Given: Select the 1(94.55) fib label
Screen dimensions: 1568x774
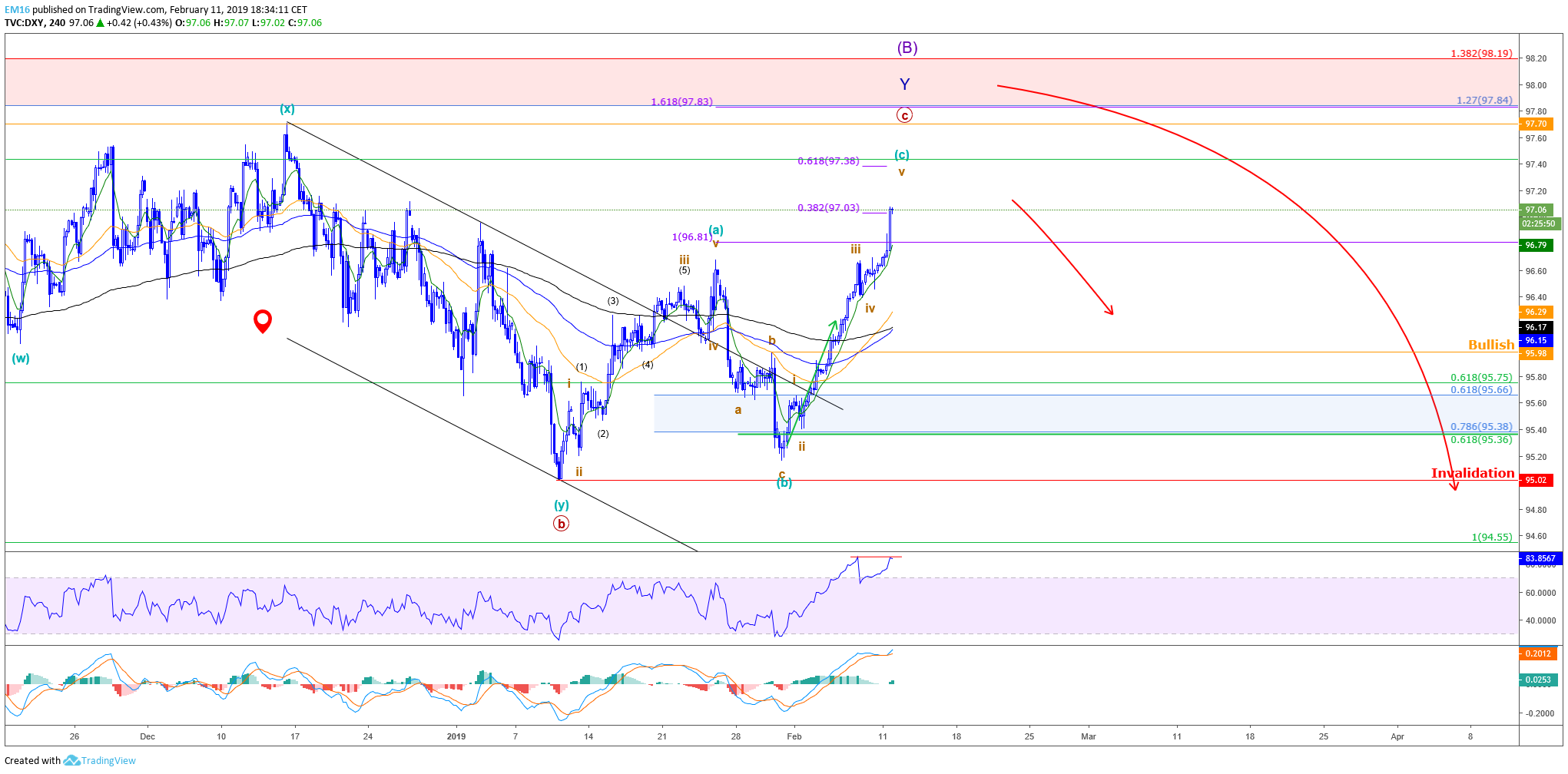Looking at the screenshot, I should (1492, 537).
